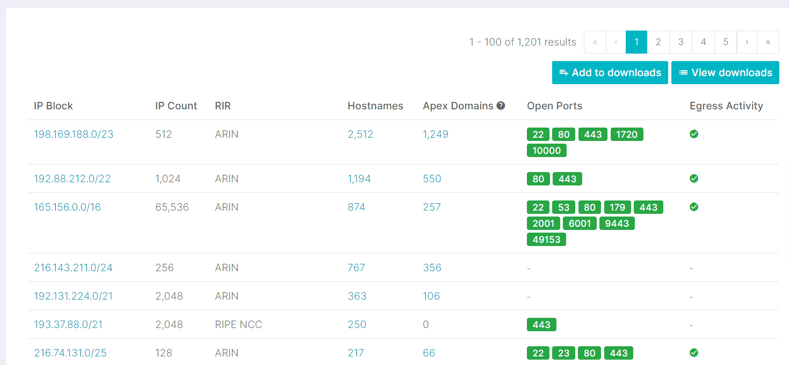This screenshot has width=789, height=365.
Task: Click port 10000 badge
Action: click(546, 151)
